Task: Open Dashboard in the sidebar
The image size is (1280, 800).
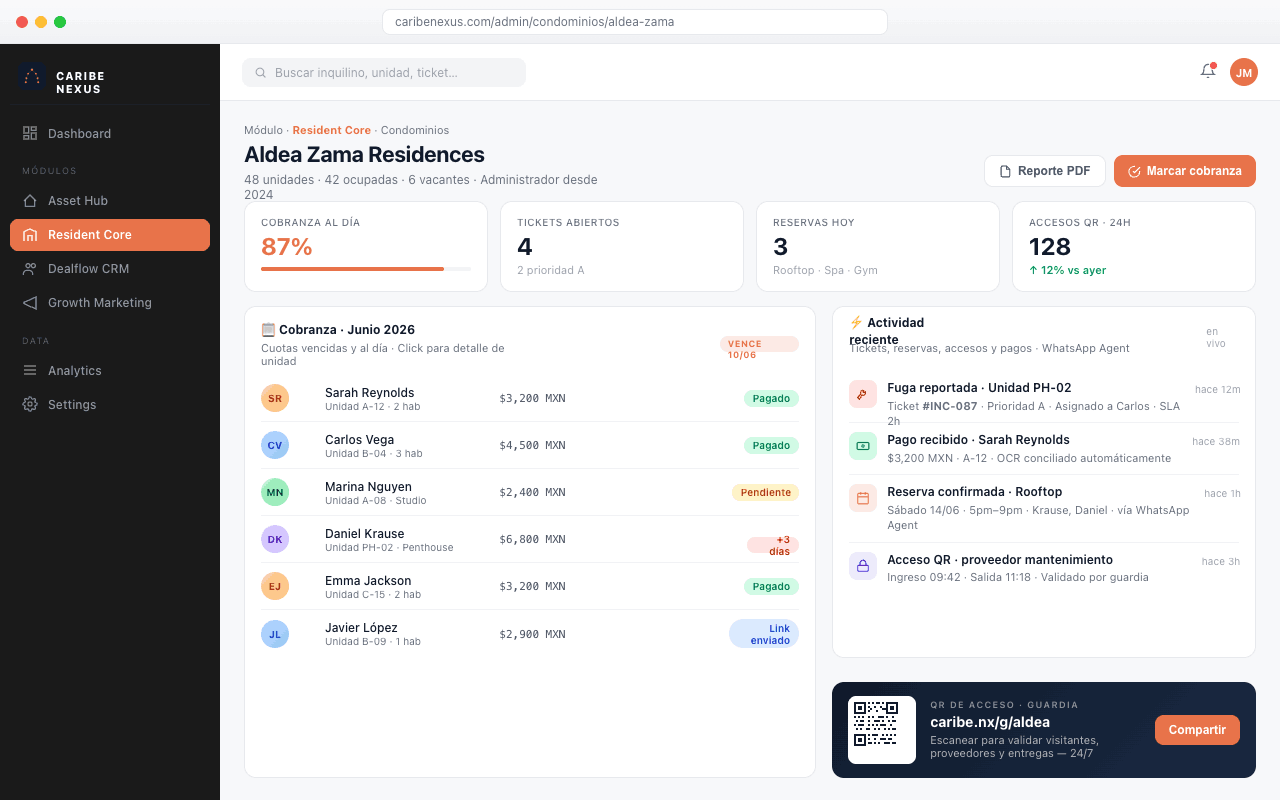Action: click(x=110, y=133)
